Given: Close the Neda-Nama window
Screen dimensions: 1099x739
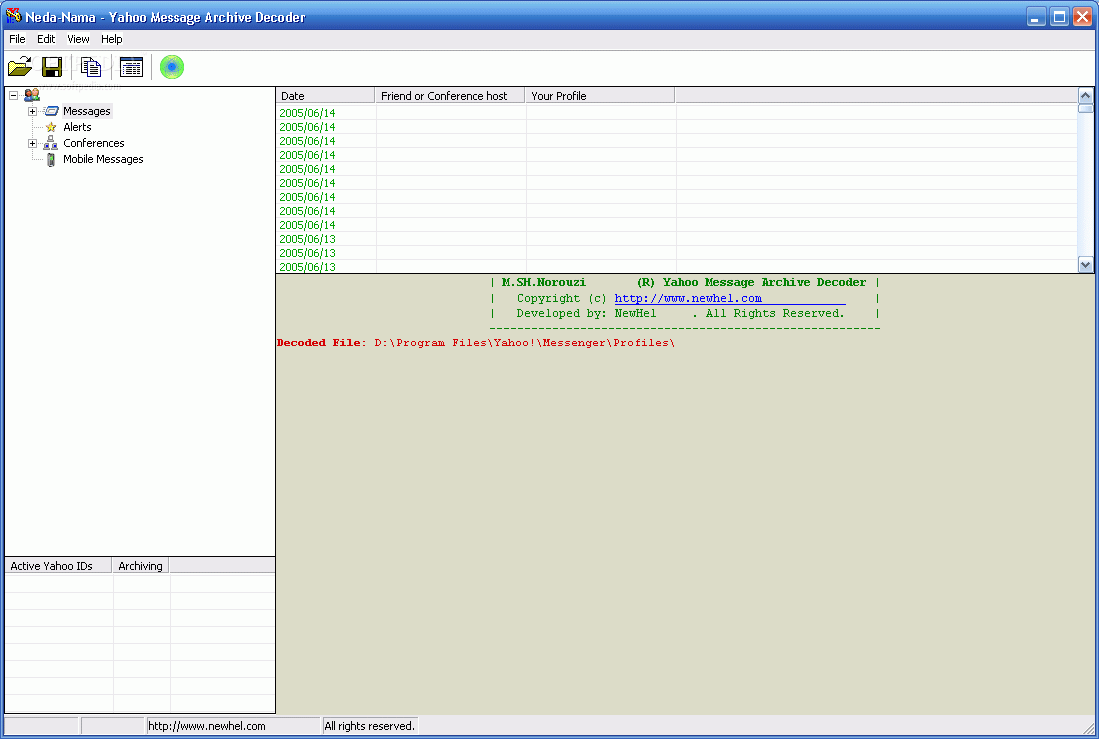Looking at the screenshot, I should (x=1082, y=16).
